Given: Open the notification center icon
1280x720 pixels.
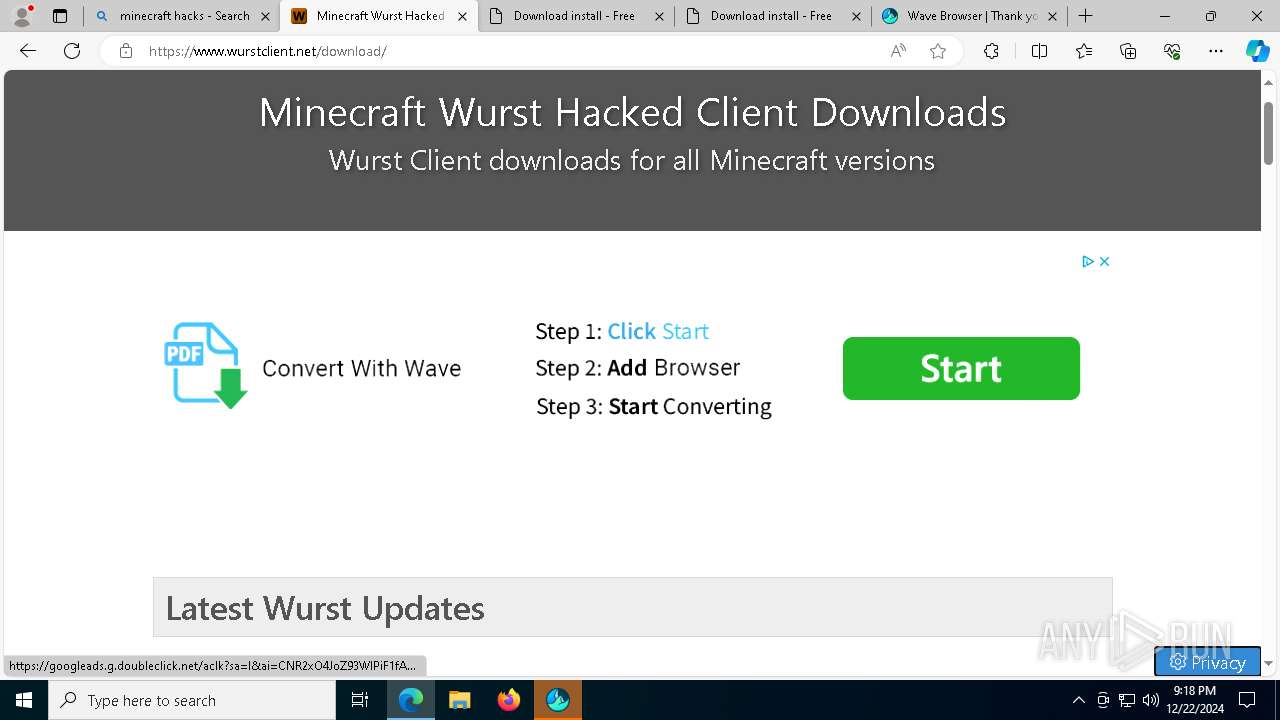Looking at the screenshot, I should pos(1247,700).
